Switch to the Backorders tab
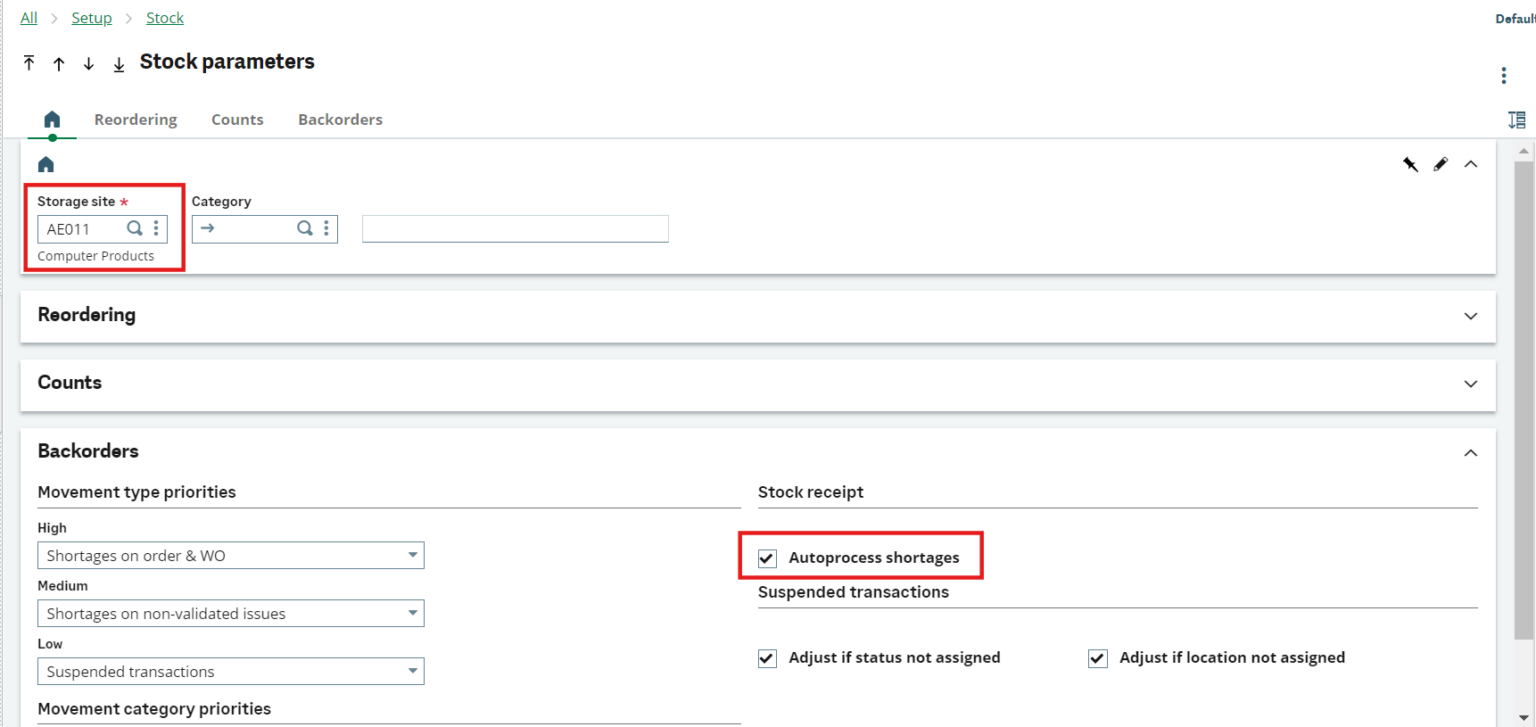 (340, 119)
